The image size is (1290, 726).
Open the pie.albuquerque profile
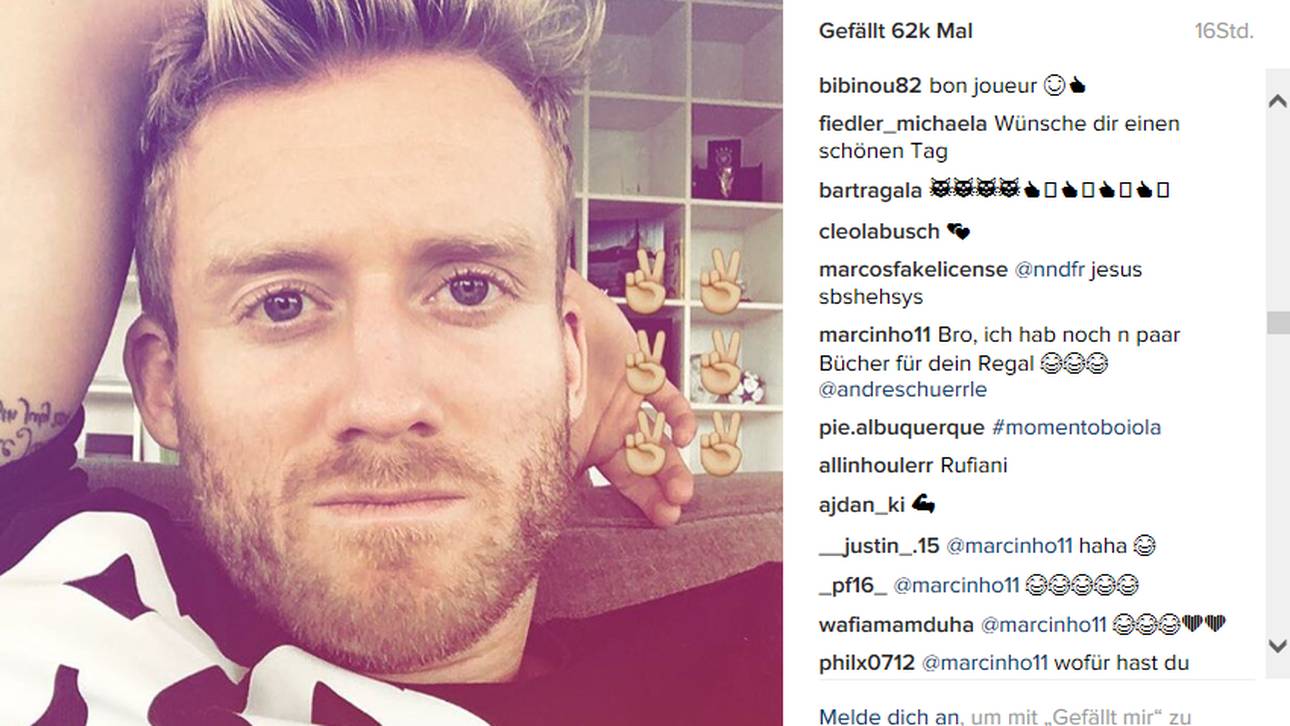[x=902, y=428]
